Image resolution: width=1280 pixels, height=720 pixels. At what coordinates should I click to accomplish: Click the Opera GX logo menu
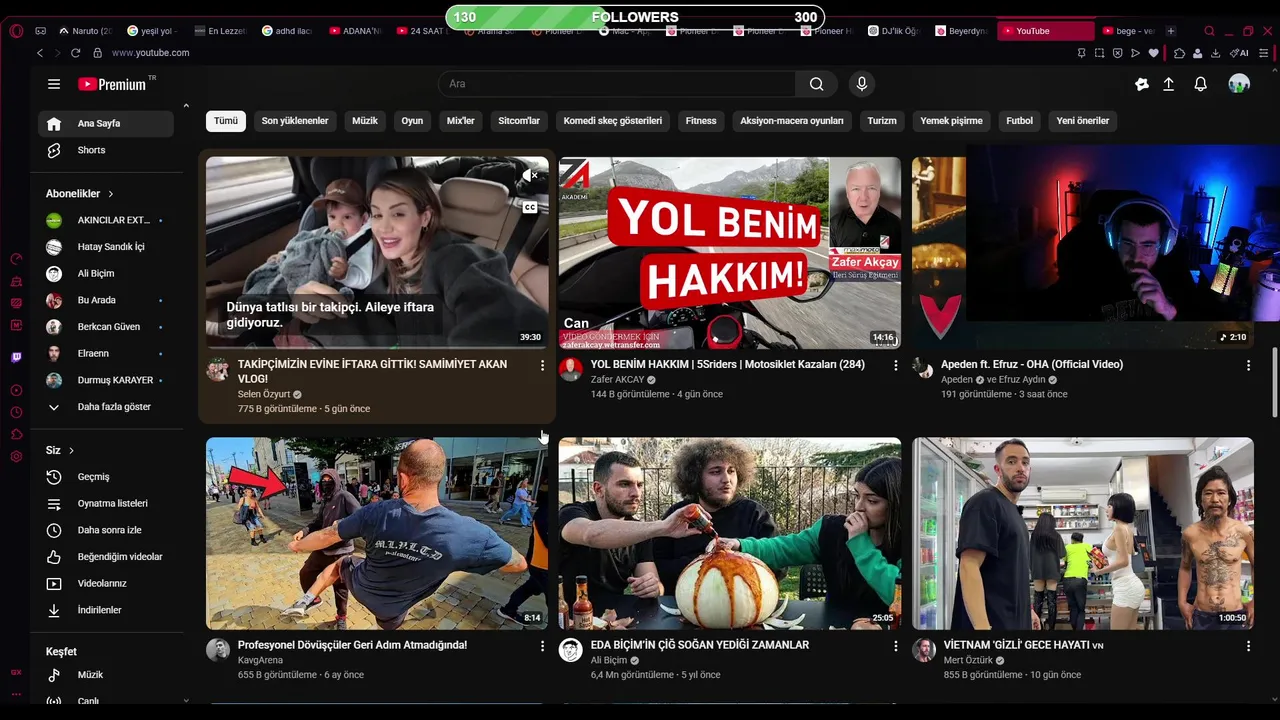coord(16,31)
